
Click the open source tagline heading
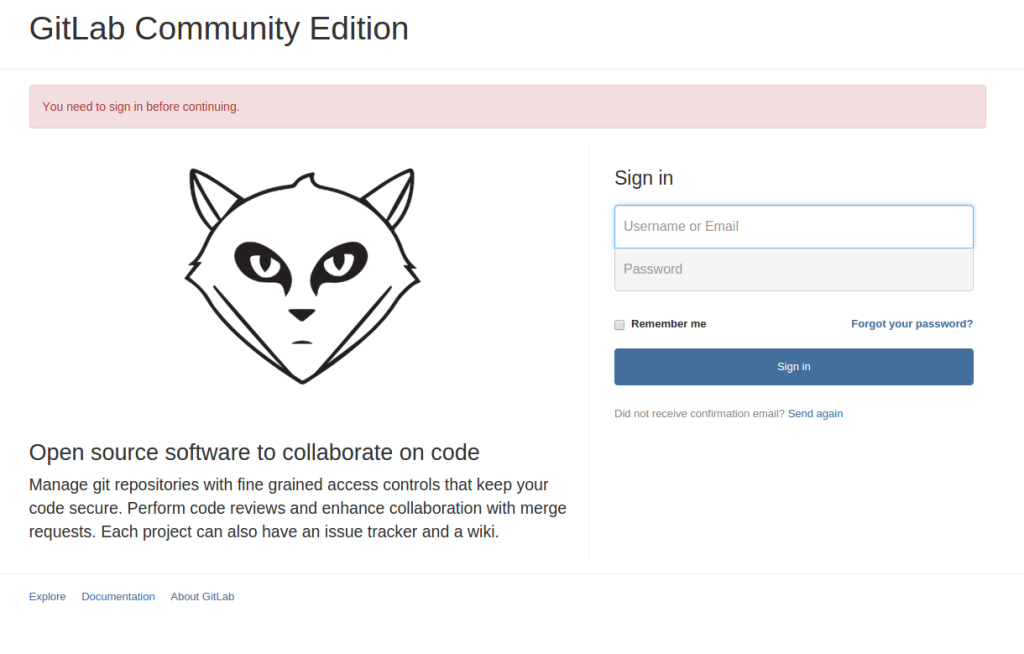click(x=254, y=452)
